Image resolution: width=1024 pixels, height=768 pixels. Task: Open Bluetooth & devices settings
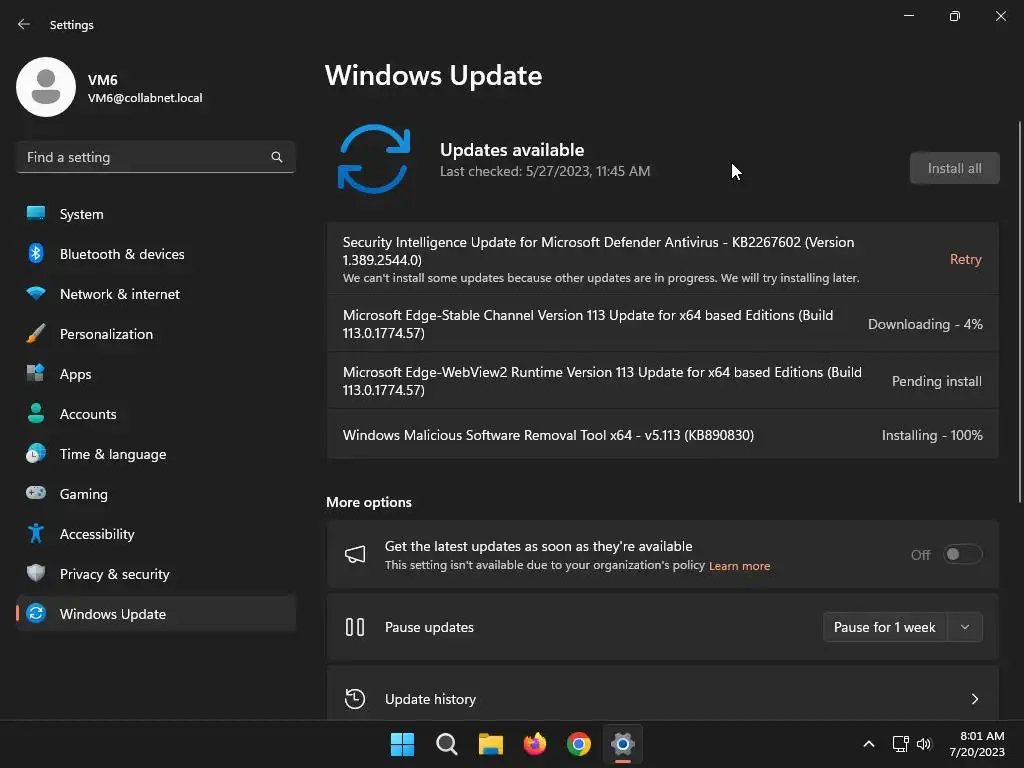(x=155, y=253)
